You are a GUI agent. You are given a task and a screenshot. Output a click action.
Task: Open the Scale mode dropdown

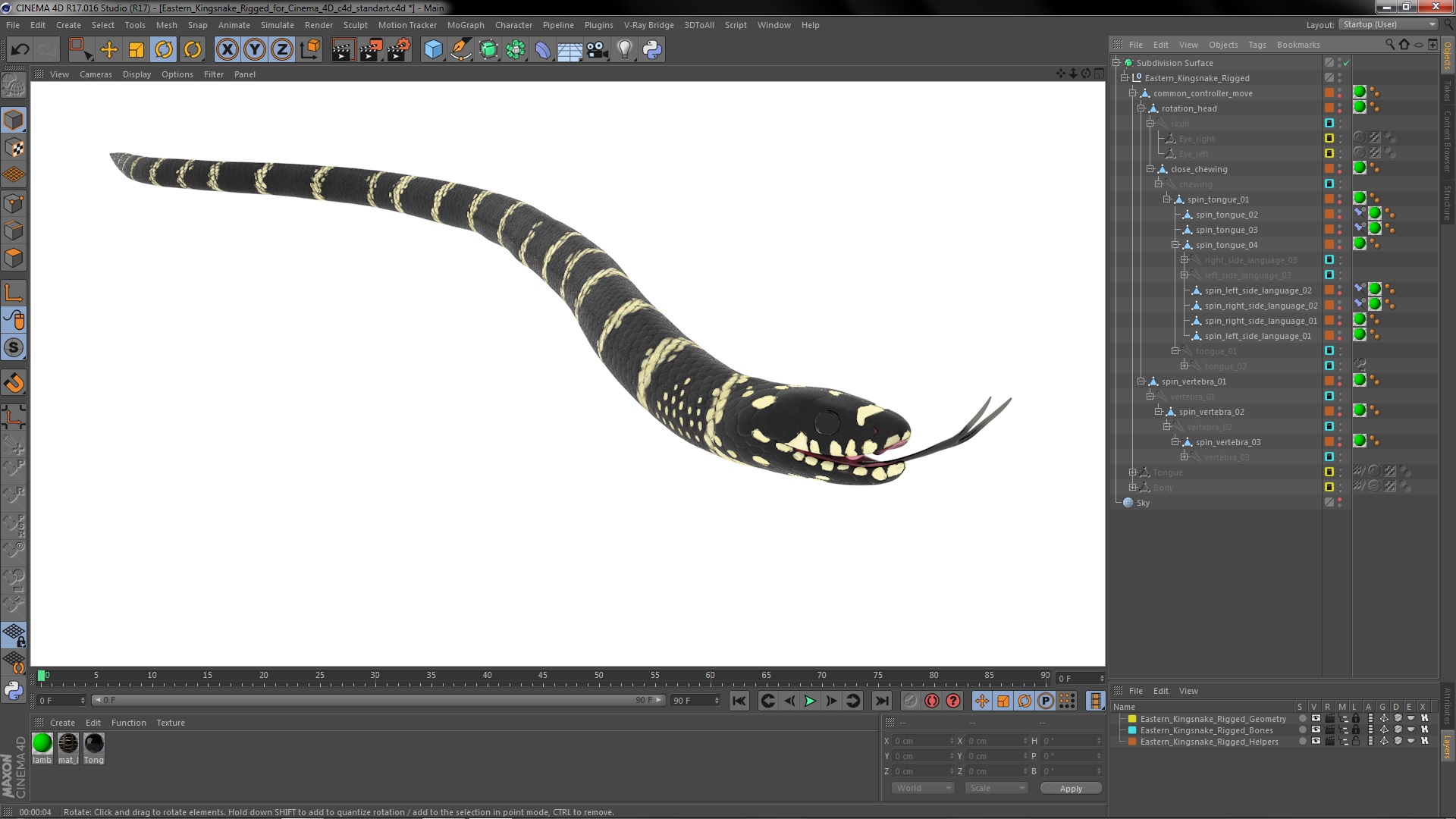tap(996, 788)
